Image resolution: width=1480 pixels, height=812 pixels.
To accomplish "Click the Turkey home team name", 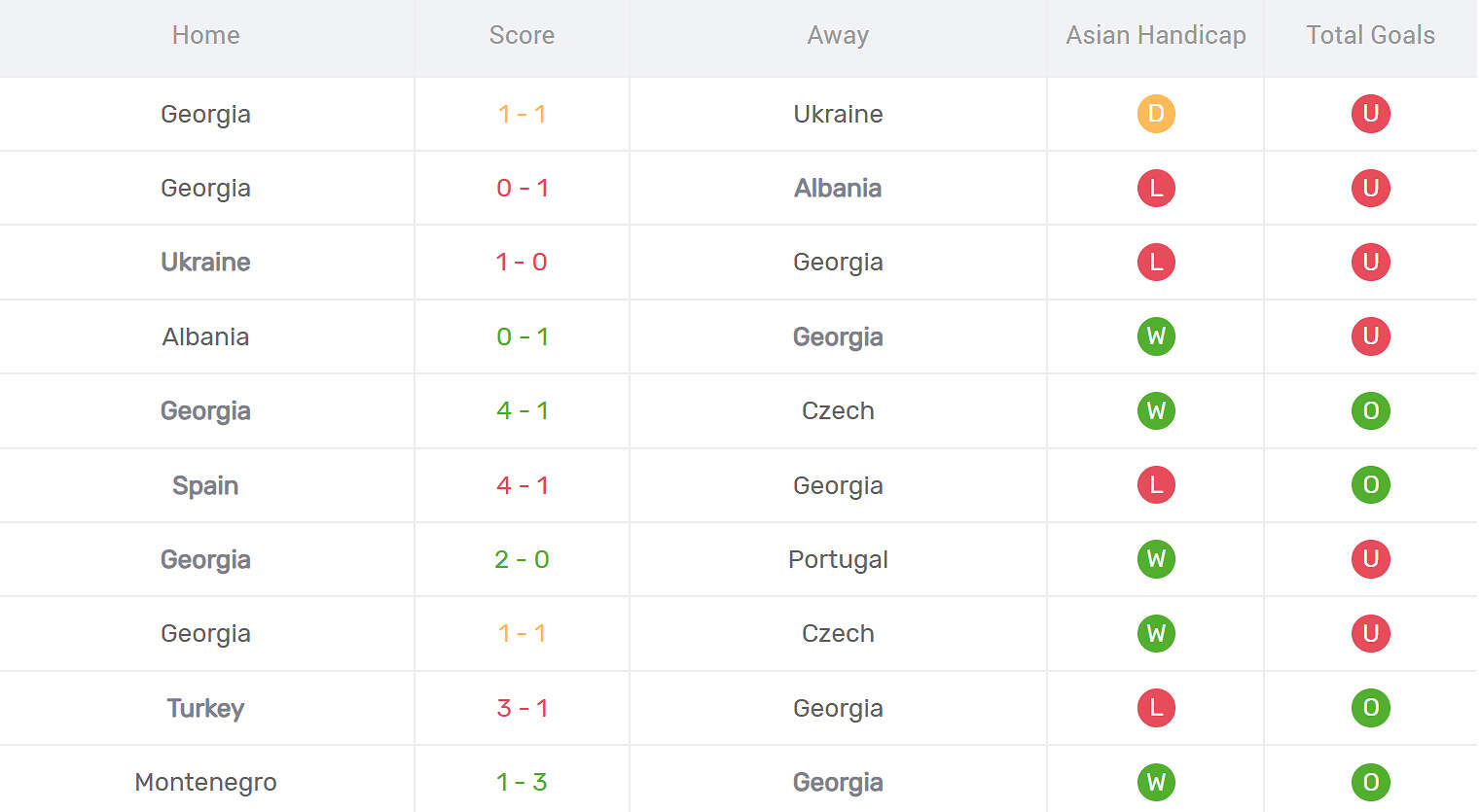I will [x=205, y=708].
